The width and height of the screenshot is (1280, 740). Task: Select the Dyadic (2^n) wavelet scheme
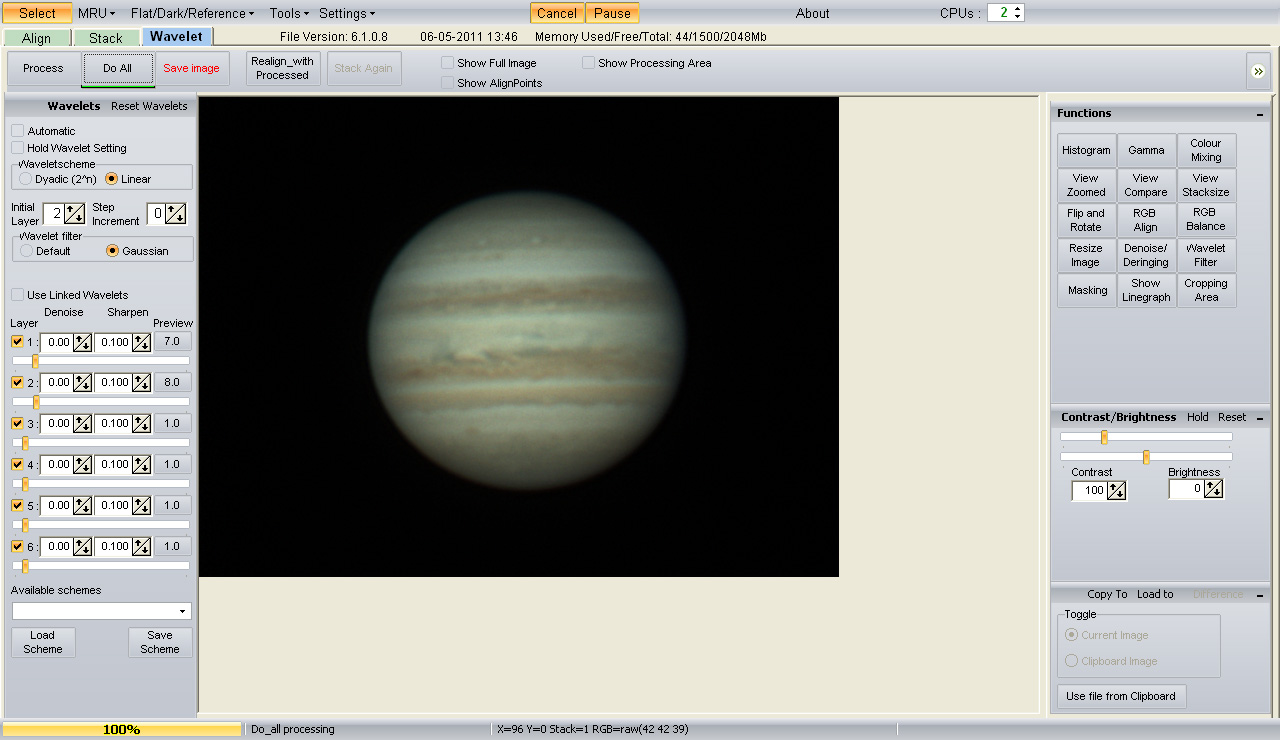[x=26, y=179]
